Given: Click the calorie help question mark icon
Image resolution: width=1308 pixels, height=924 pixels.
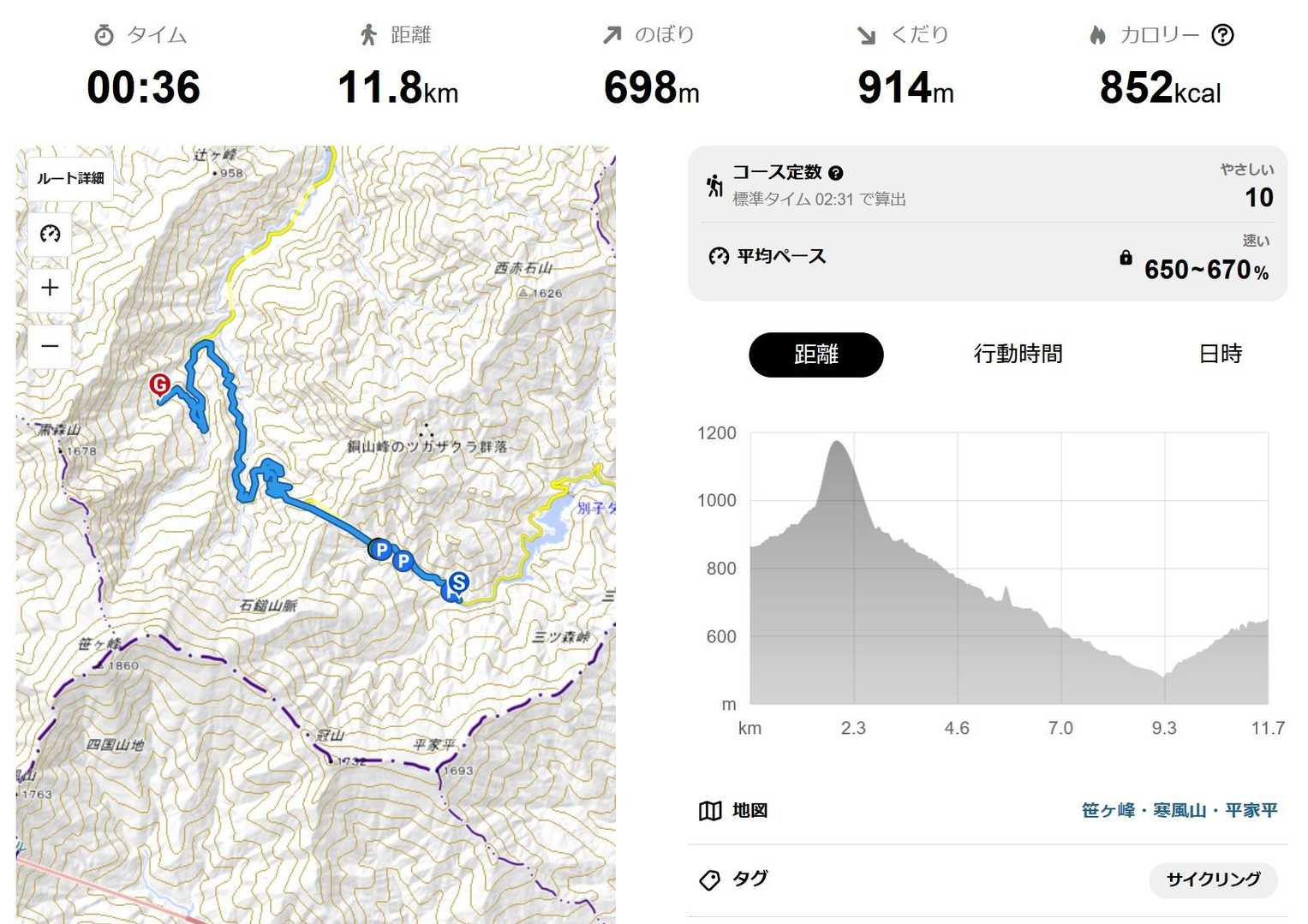Looking at the screenshot, I should [x=1222, y=35].
